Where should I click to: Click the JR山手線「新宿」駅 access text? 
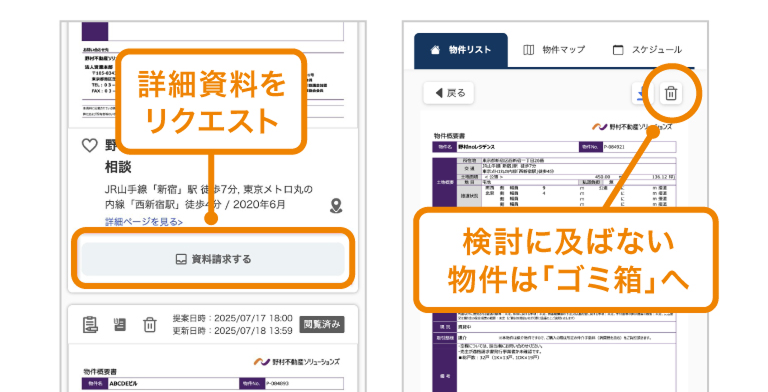pos(208,196)
